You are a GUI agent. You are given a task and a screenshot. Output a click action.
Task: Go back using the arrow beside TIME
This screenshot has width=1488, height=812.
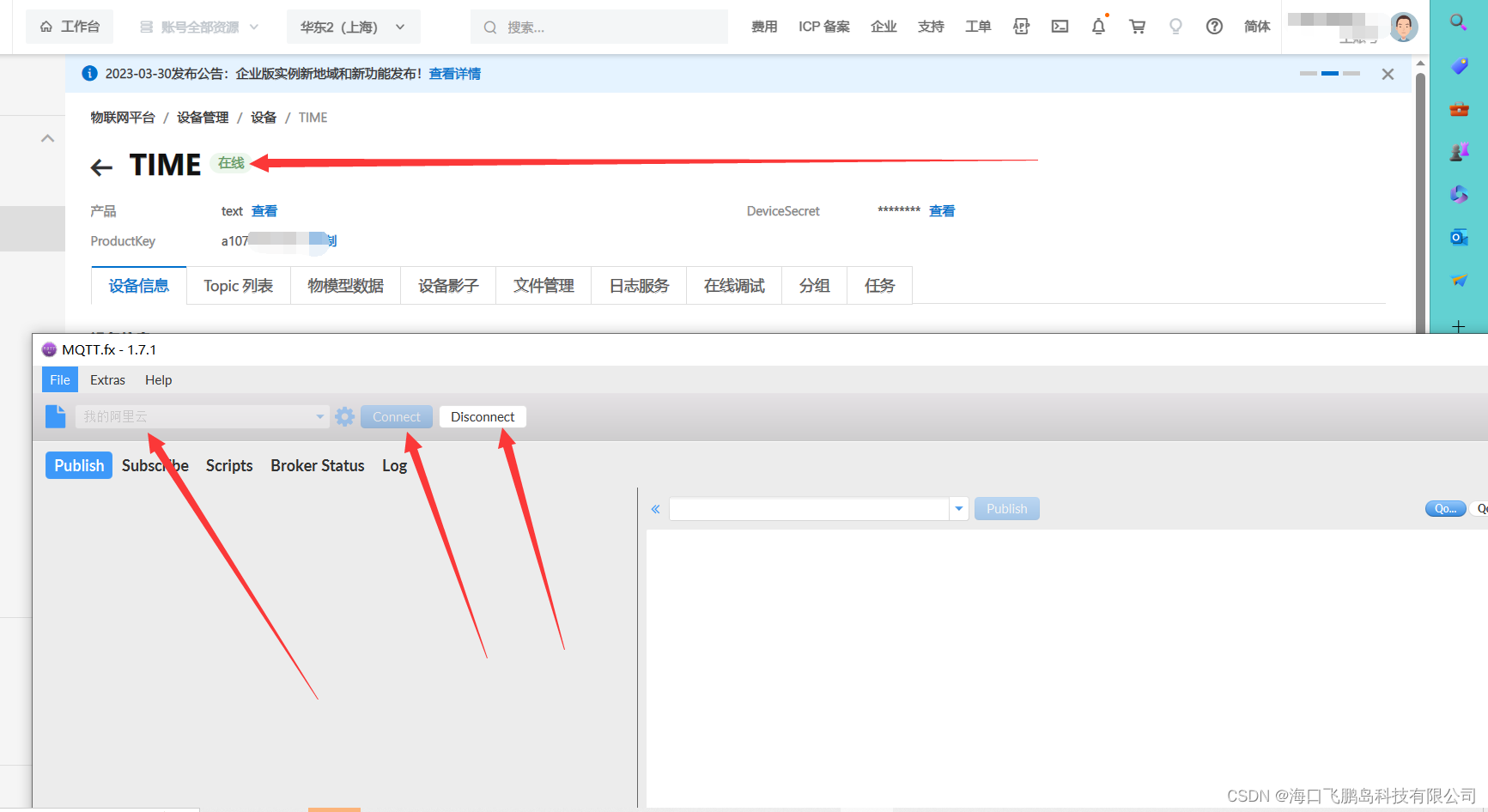[101, 167]
